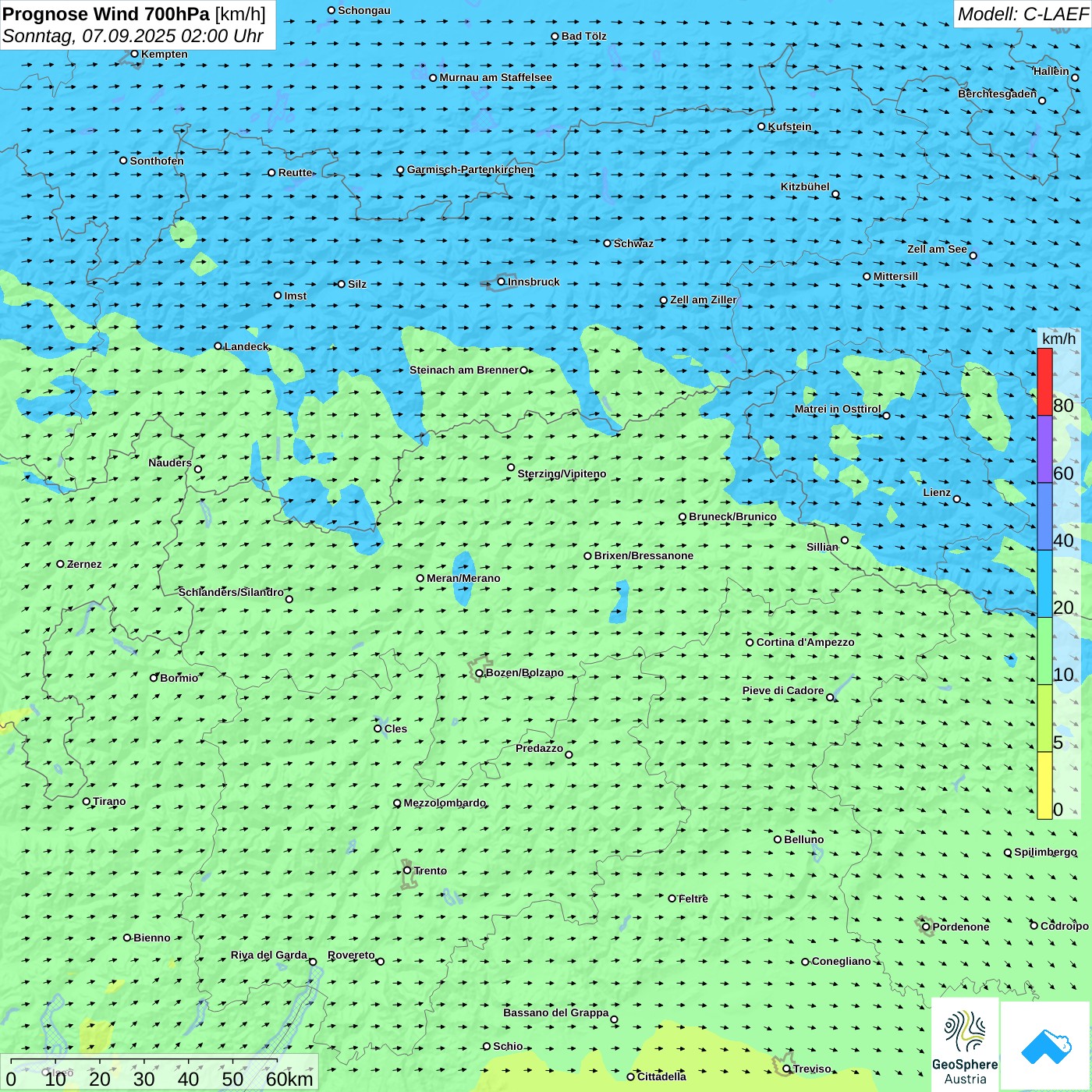Viewport: 1092px width, 1092px height.
Task: Click the Garmisch-Partenkirchen marker
Action: pyautogui.click(x=401, y=170)
